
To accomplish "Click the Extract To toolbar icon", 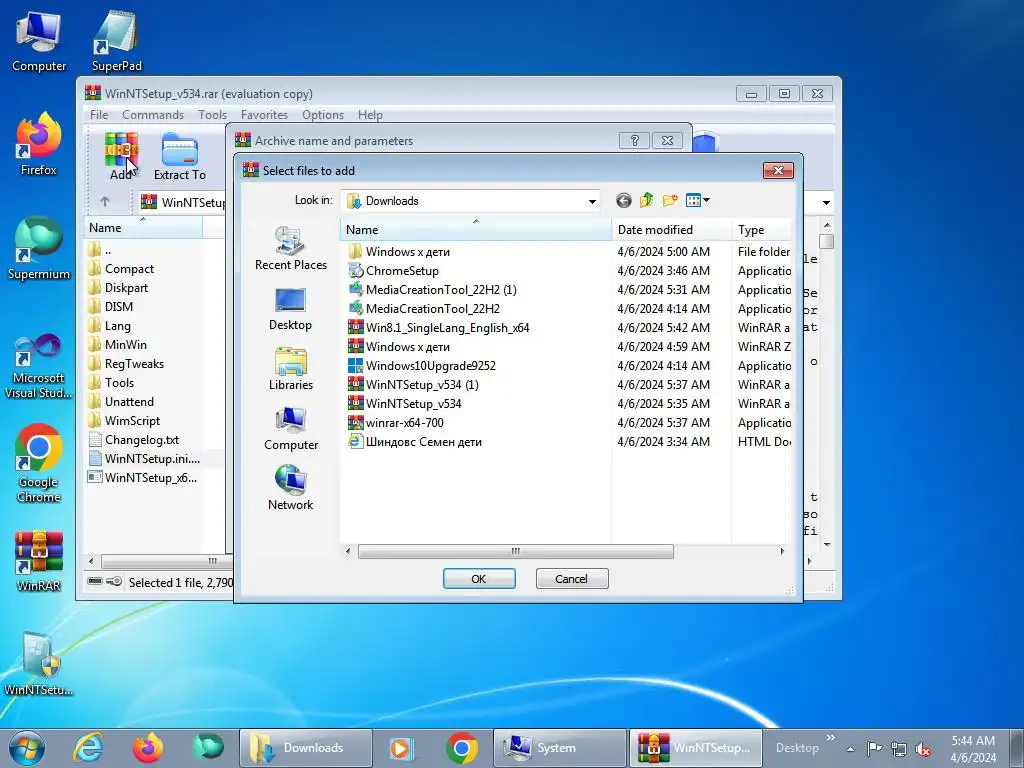I will [180, 156].
